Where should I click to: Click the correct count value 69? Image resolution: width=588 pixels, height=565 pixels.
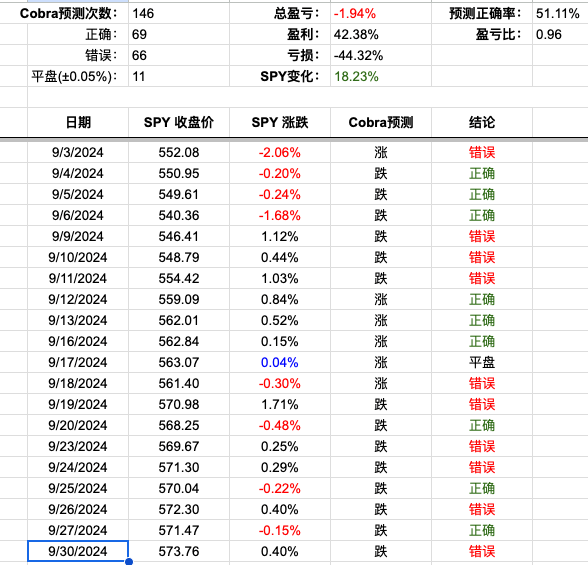[x=178, y=34]
